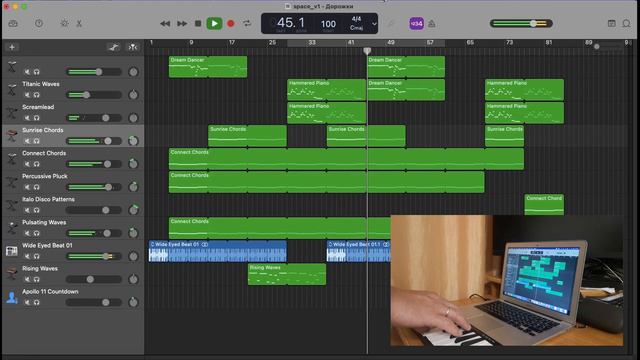Open the Loop Browser icon

click(626, 24)
